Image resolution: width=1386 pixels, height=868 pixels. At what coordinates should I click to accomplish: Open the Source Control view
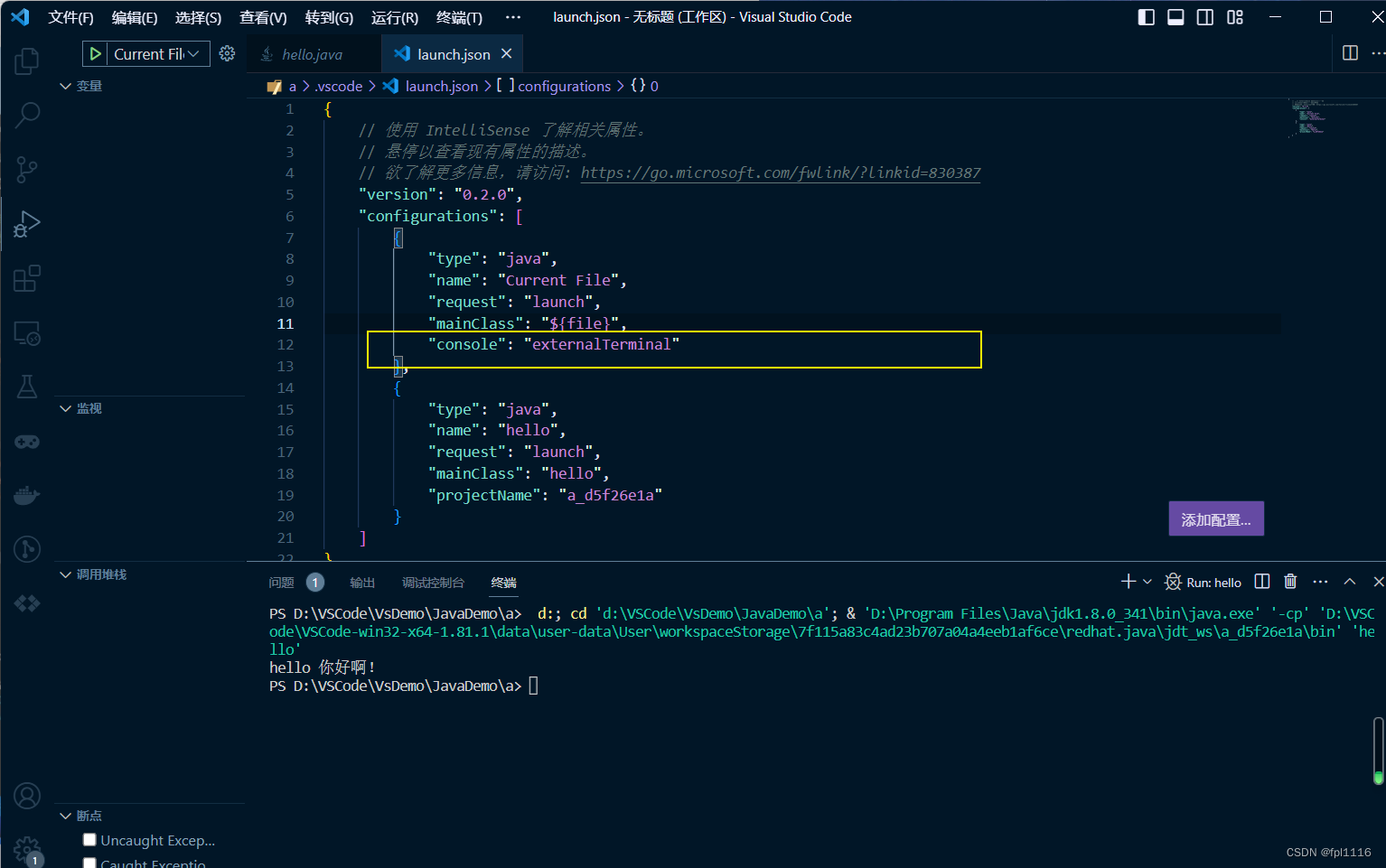(26, 169)
